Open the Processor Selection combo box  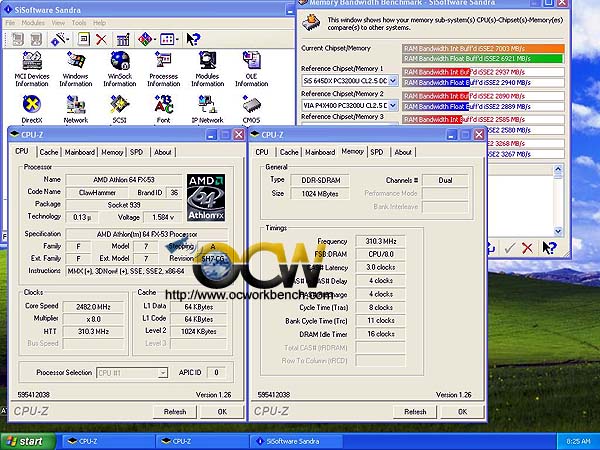(x=132, y=373)
